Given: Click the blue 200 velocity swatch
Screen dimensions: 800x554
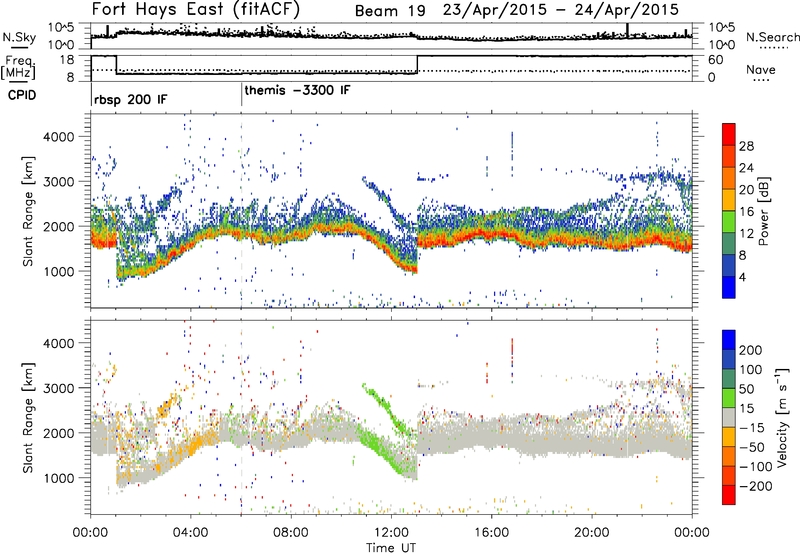Looking at the screenshot, I should [x=729, y=340].
